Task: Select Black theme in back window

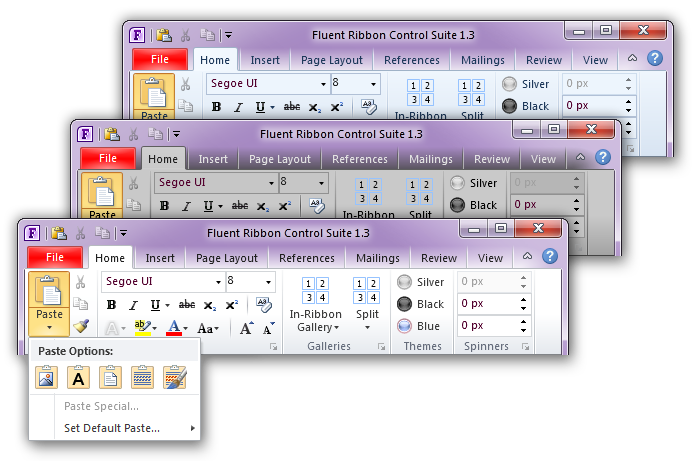Action: pyautogui.click(x=525, y=106)
